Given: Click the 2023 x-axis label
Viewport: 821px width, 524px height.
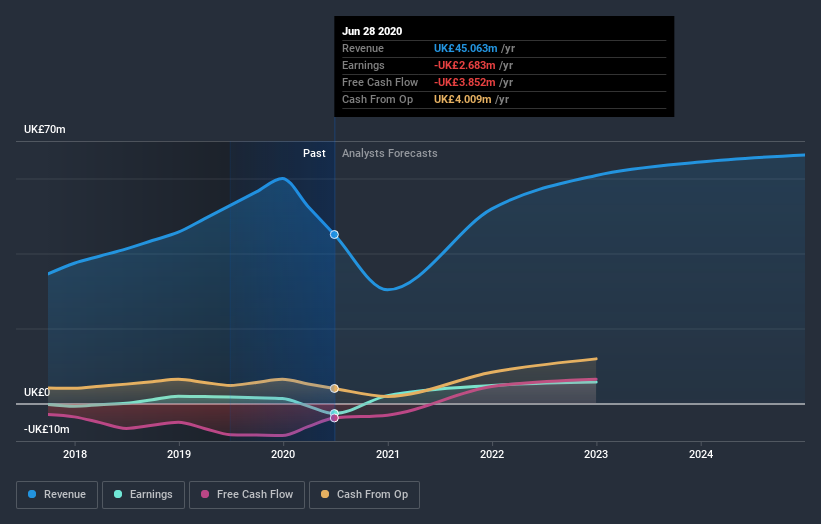Looking at the screenshot, I should 596,454.
